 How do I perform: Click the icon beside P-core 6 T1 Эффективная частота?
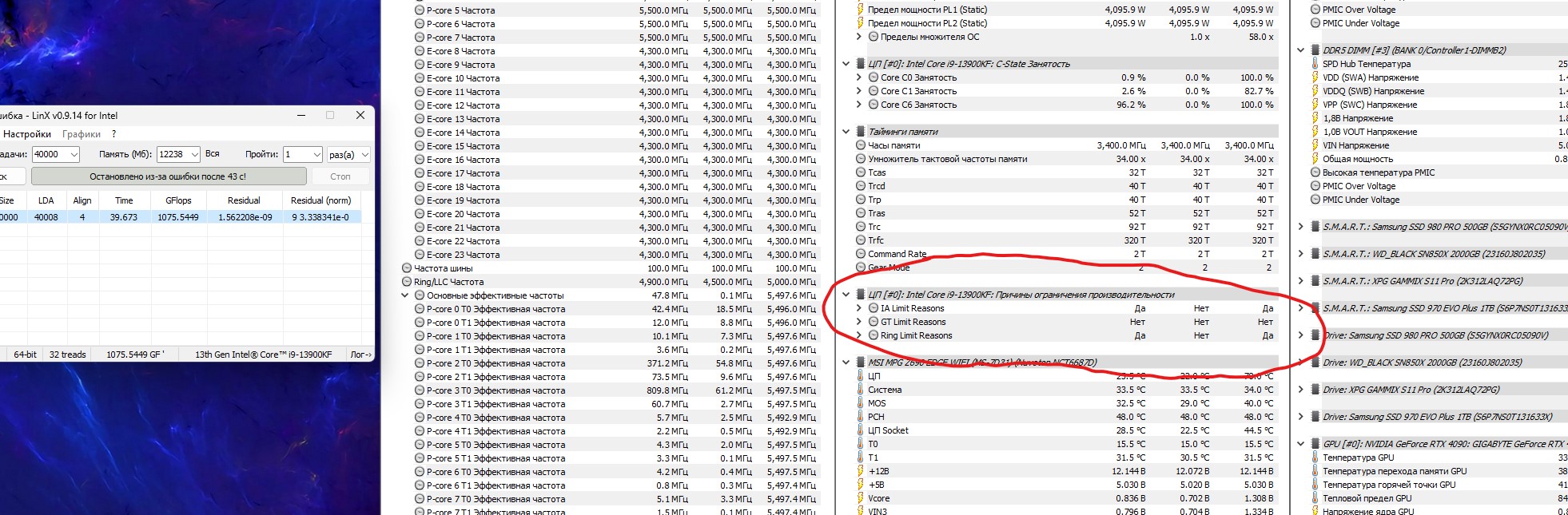coord(420,485)
